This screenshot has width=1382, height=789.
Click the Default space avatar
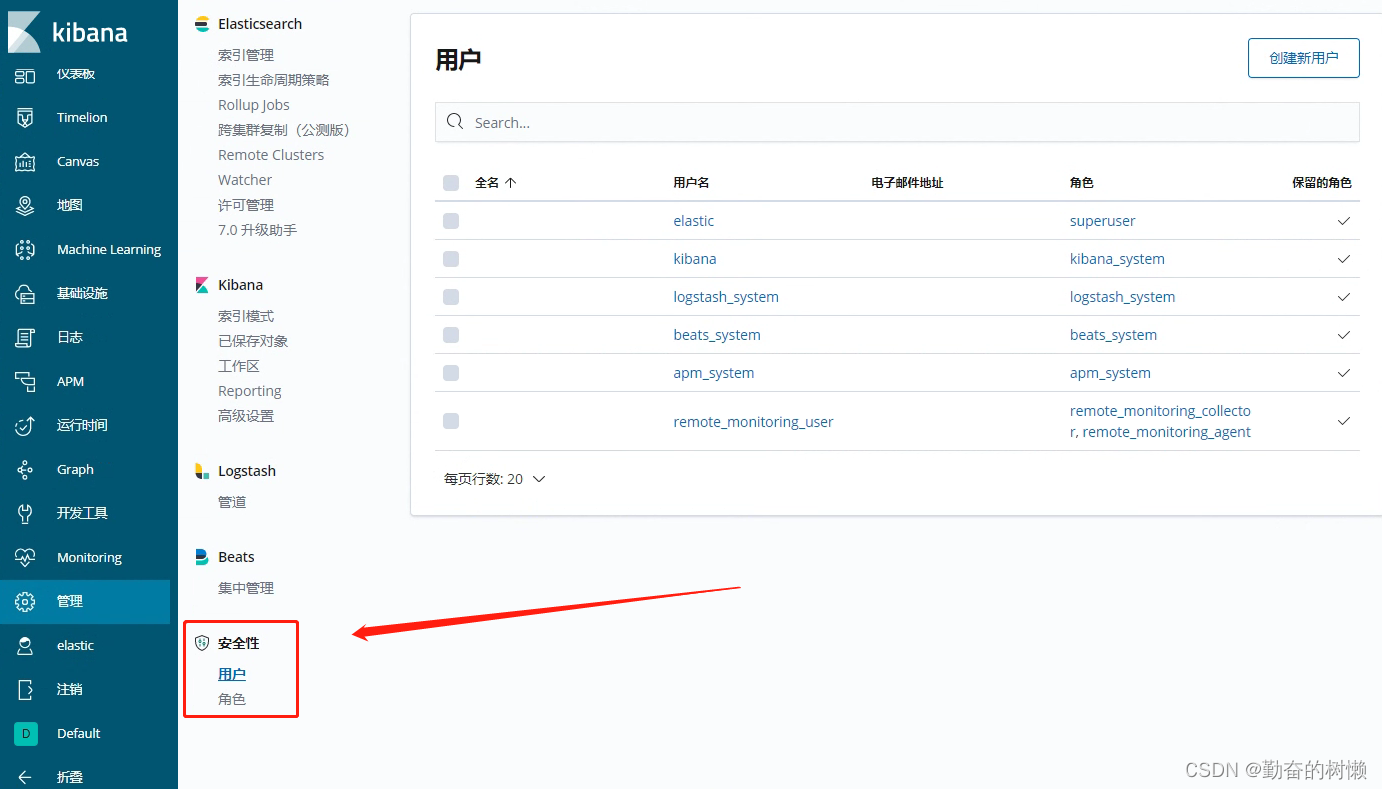[25, 734]
